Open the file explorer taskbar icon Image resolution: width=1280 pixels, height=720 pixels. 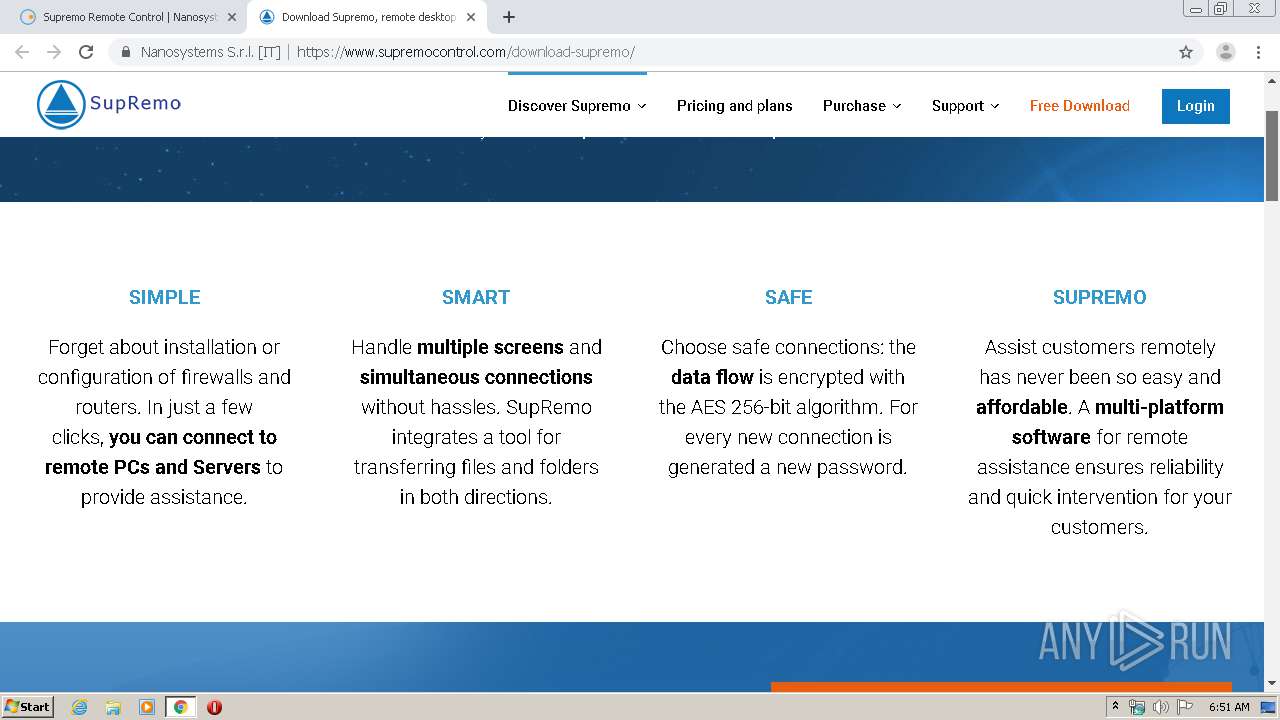[x=113, y=707]
